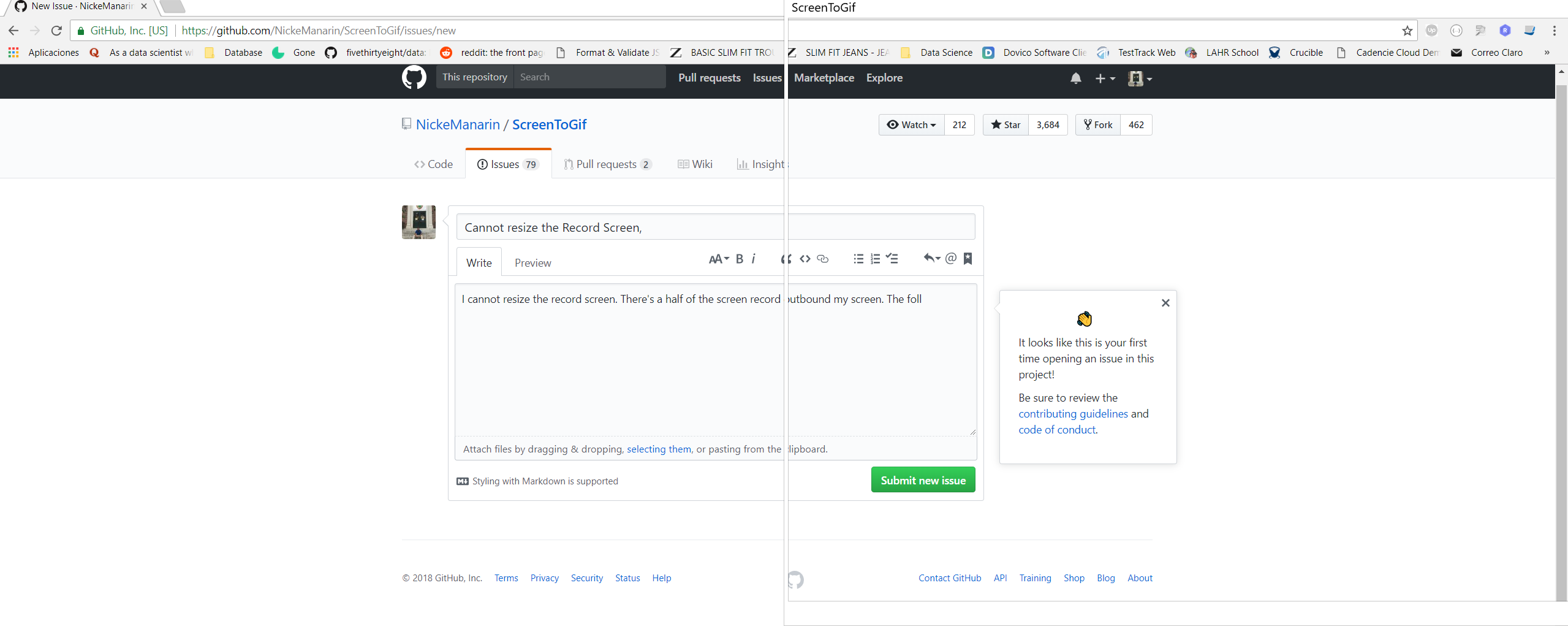Fork the ScreenToGif repository
Viewport: 1568px width, 626px height.
point(1098,125)
